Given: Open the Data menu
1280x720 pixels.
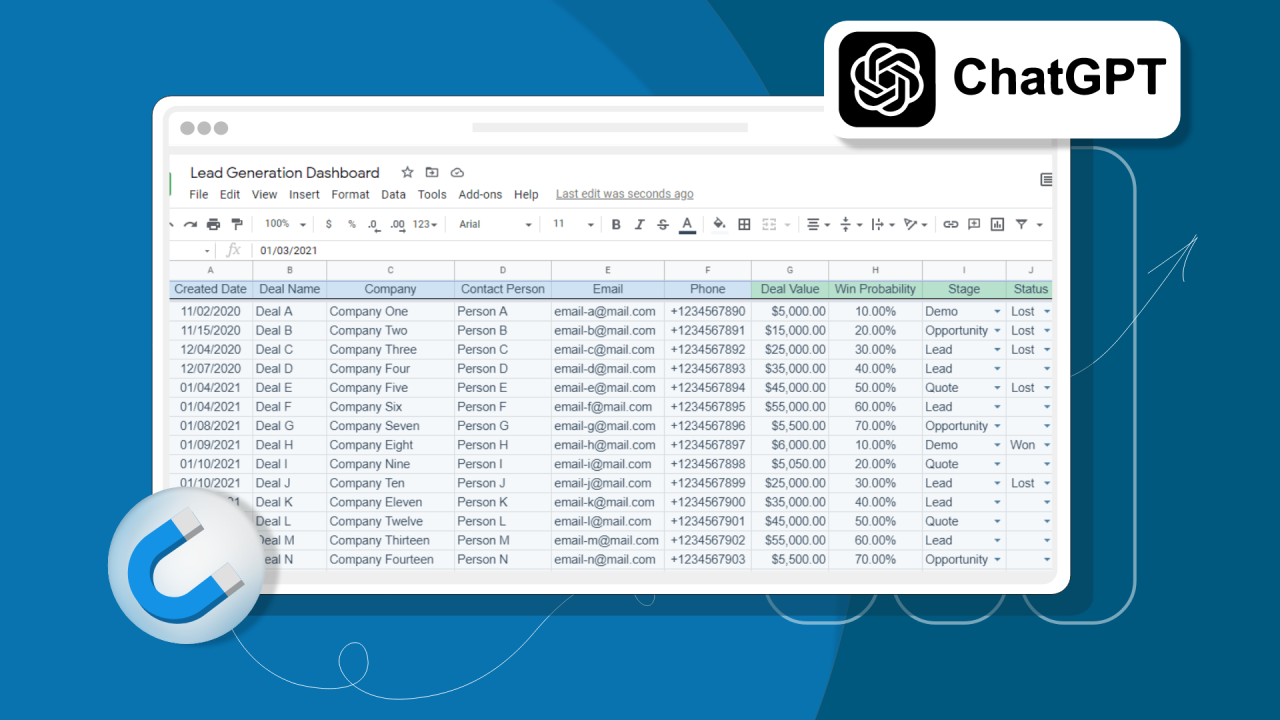Looking at the screenshot, I should 394,194.
